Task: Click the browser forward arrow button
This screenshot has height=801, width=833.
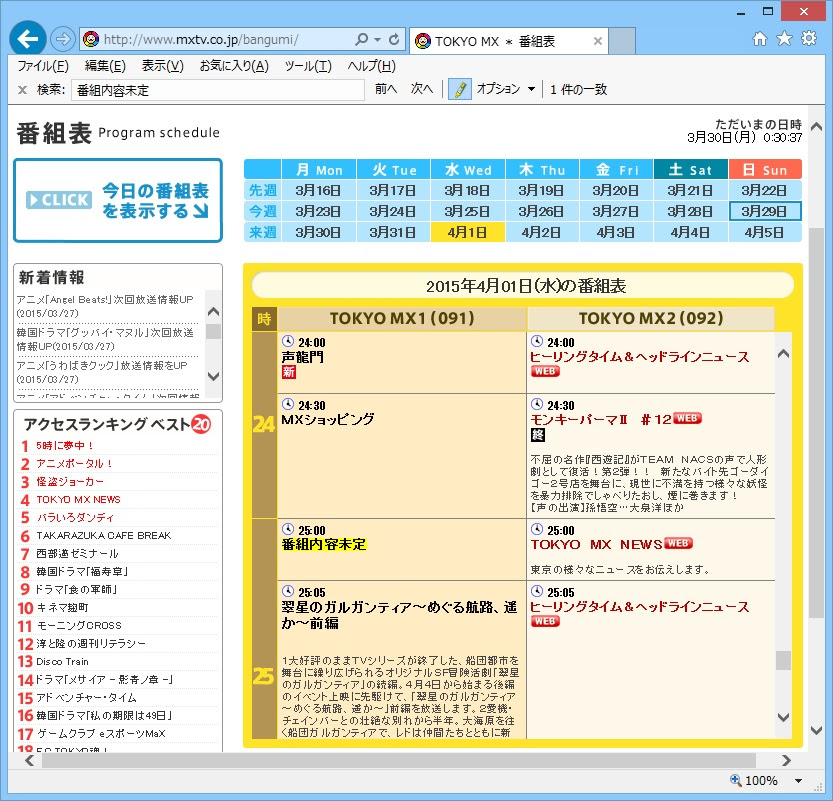Action: coord(63,39)
